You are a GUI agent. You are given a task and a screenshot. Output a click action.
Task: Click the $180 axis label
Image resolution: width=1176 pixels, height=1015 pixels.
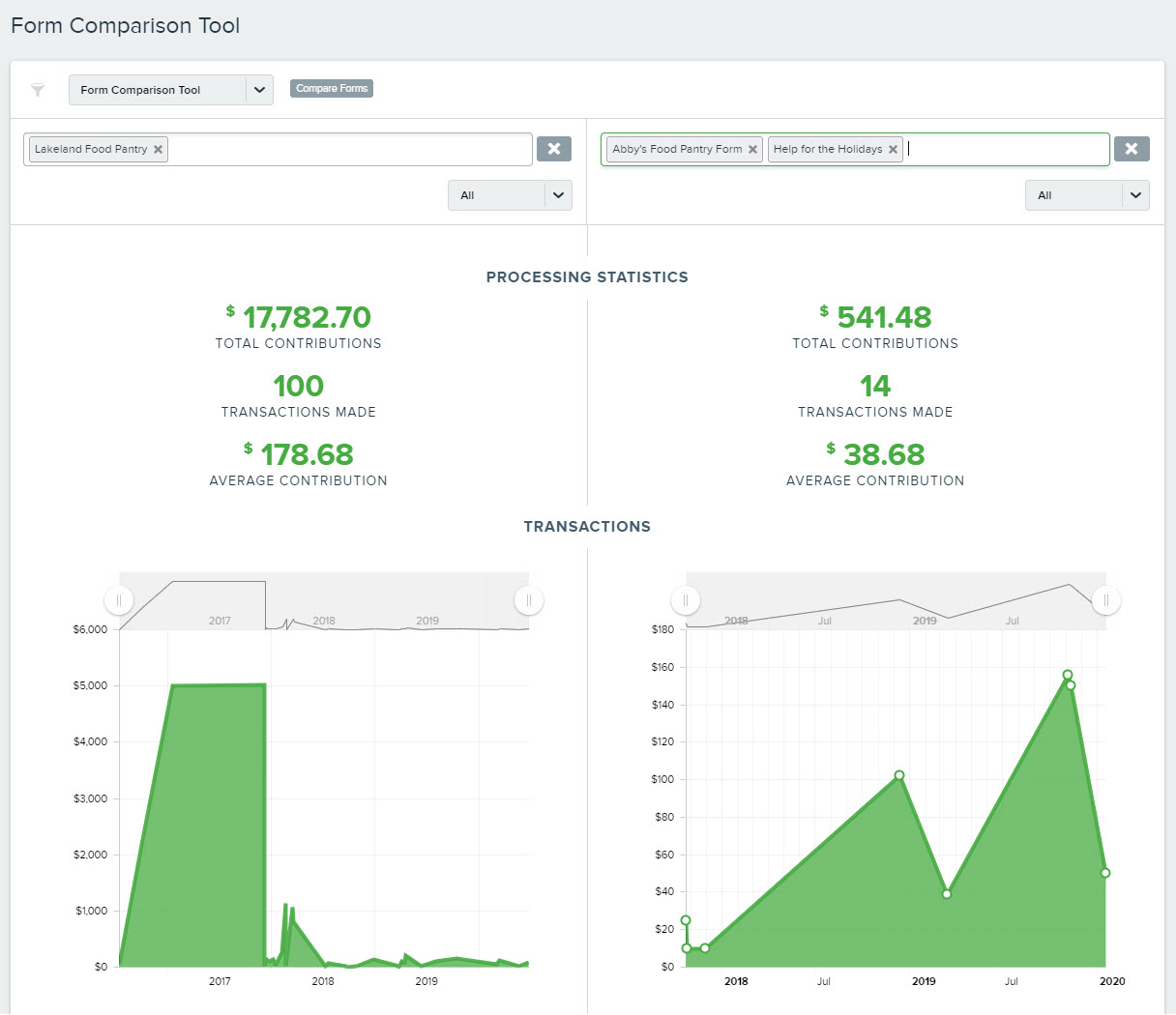click(662, 629)
